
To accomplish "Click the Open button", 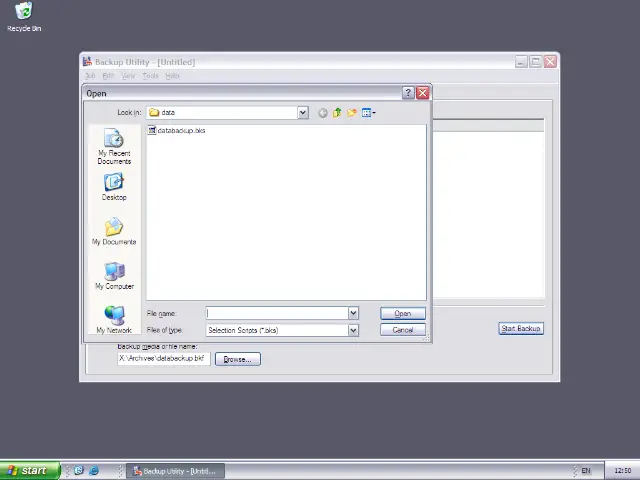I will (x=402, y=314).
